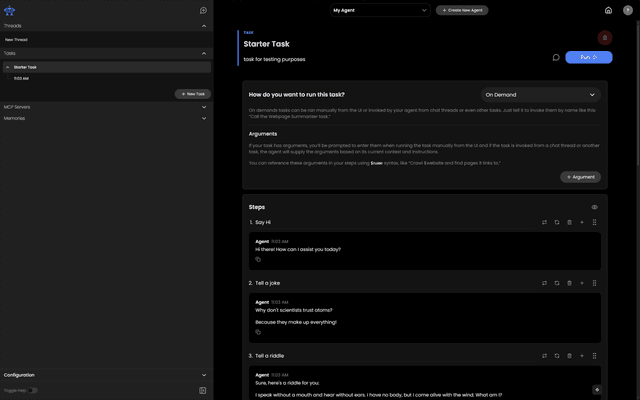Click the 'Create New Agent' button

click(x=462, y=10)
